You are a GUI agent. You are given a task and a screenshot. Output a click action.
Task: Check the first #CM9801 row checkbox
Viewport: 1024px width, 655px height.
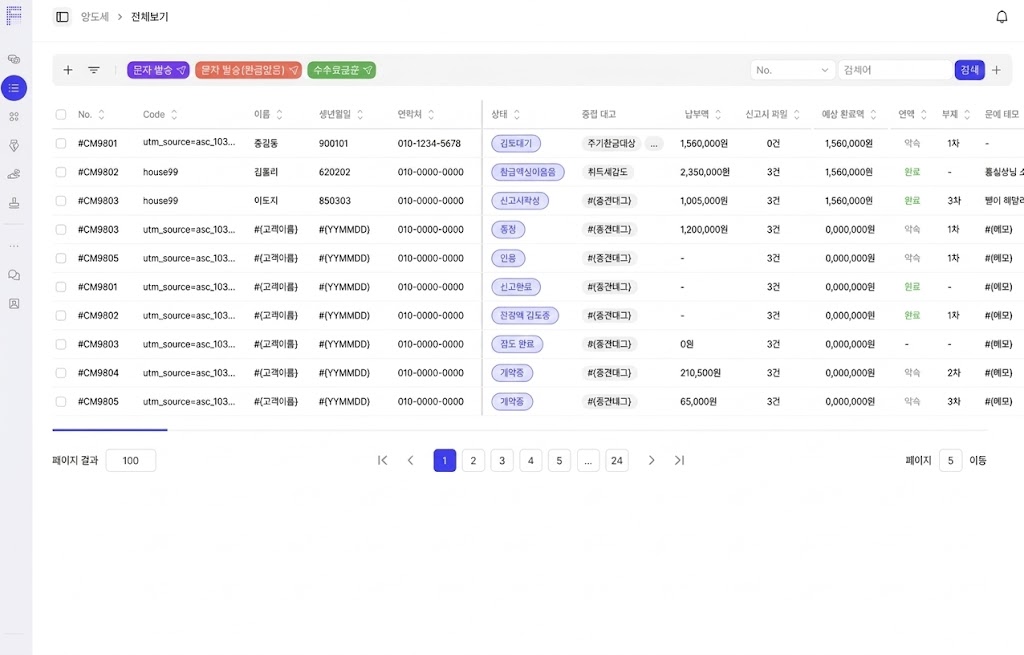click(x=61, y=144)
